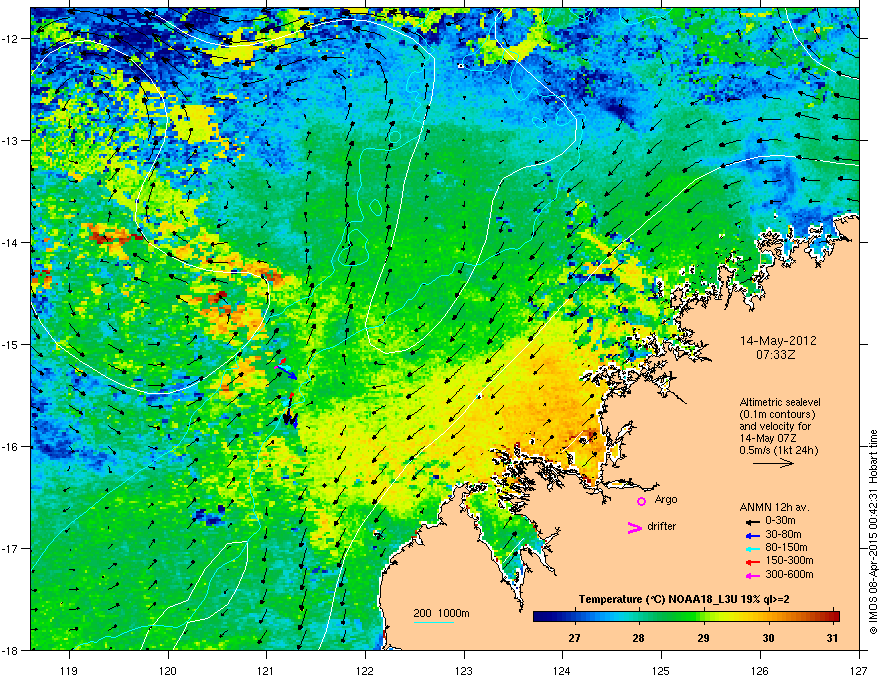Select the black 0-30m legend arrow
The image size is (880, 680).
(752, 521)
